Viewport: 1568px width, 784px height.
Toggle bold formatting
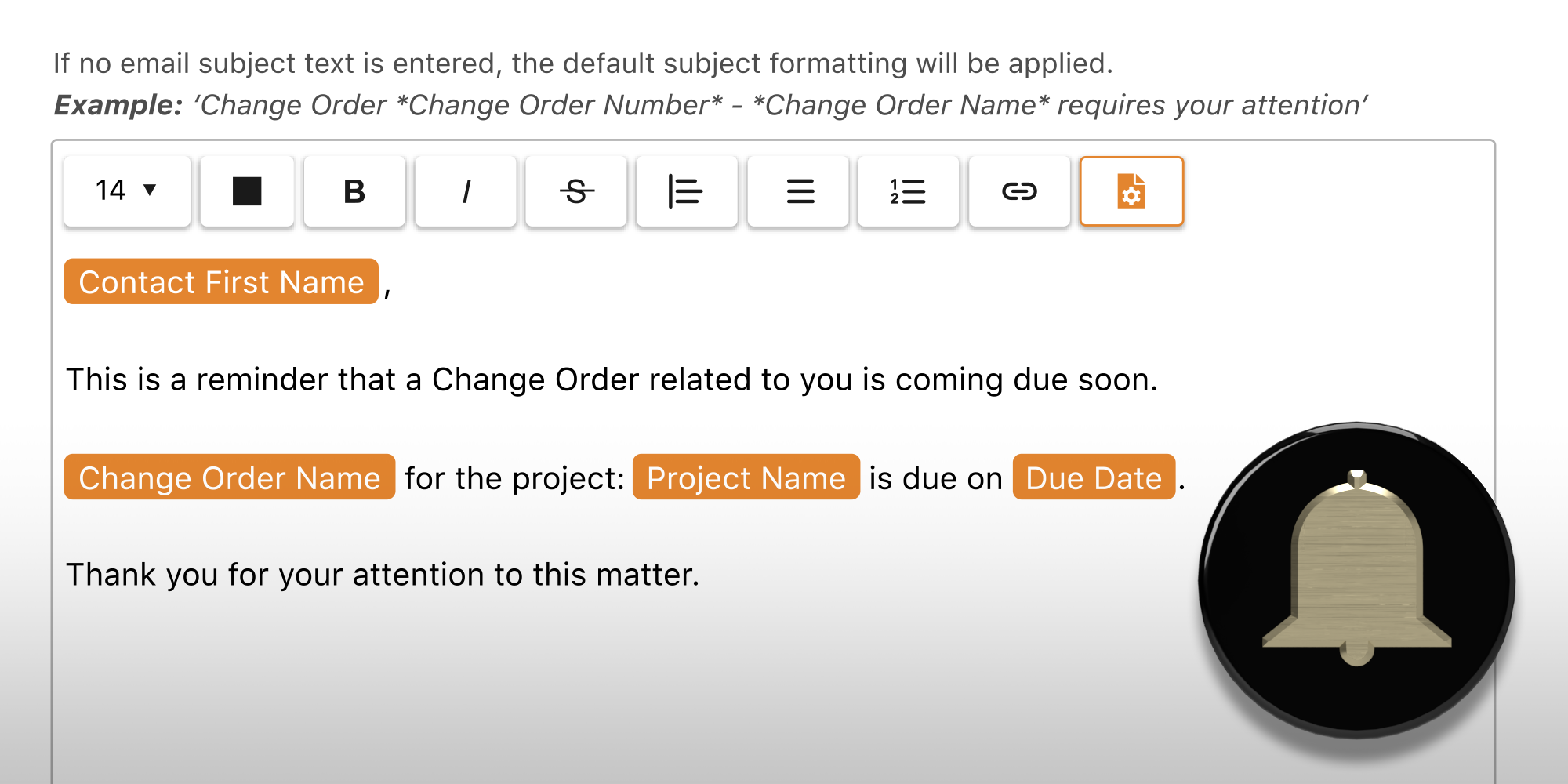tap(354, 191)
